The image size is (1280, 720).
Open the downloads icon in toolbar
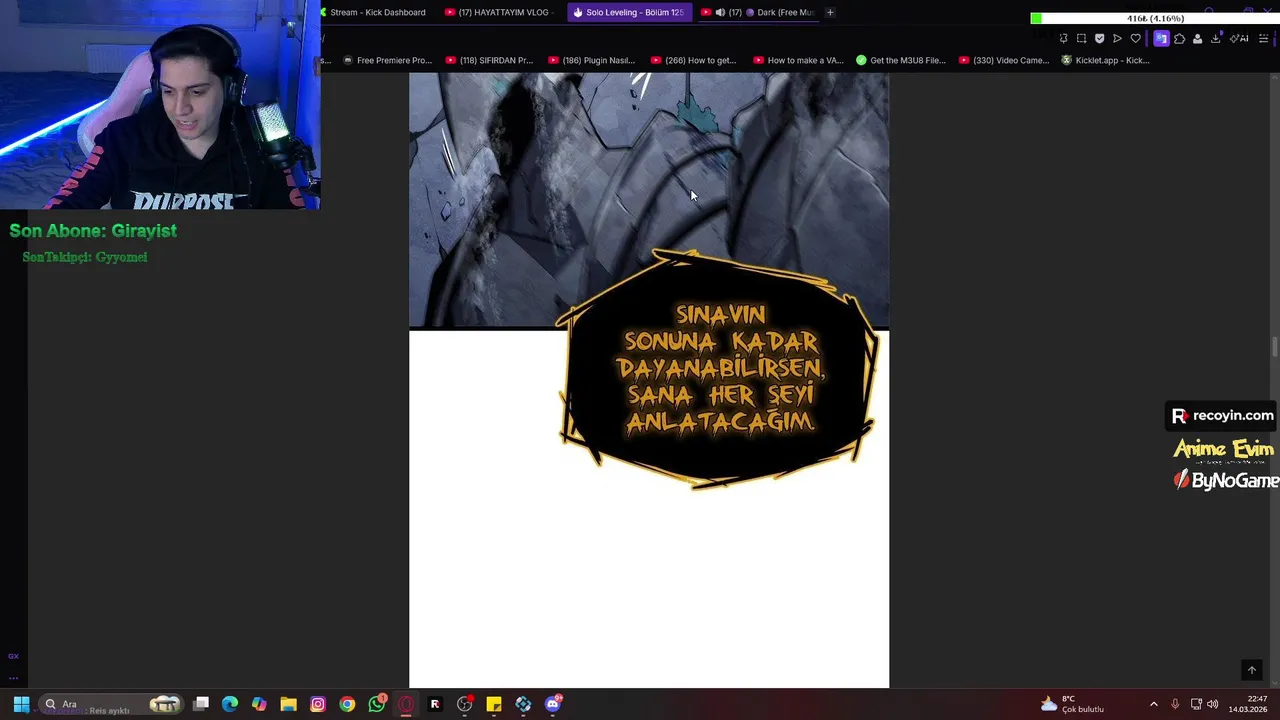[1216, 39]
